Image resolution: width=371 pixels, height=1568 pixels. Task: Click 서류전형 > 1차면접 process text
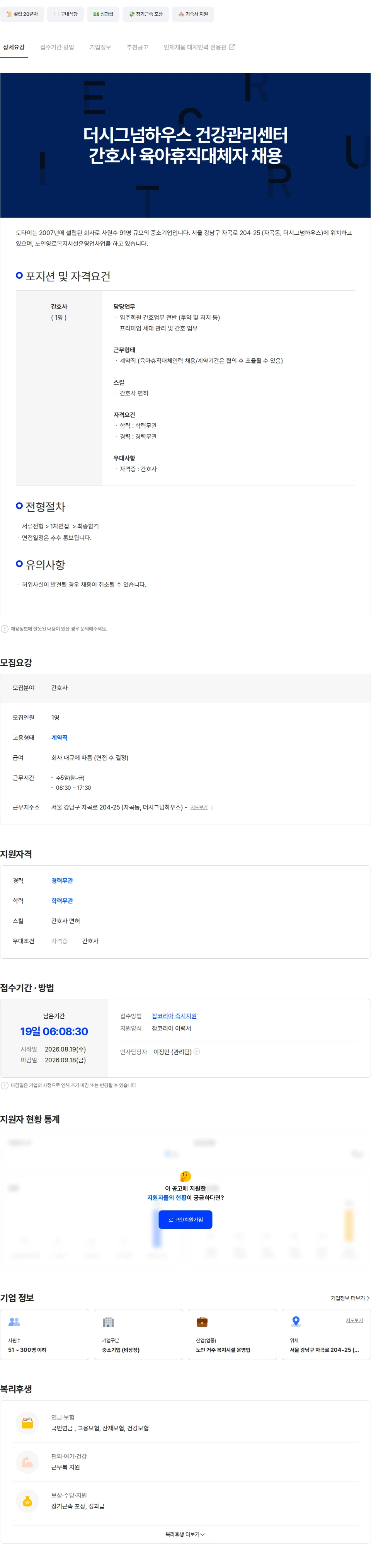tap(60, 526)
